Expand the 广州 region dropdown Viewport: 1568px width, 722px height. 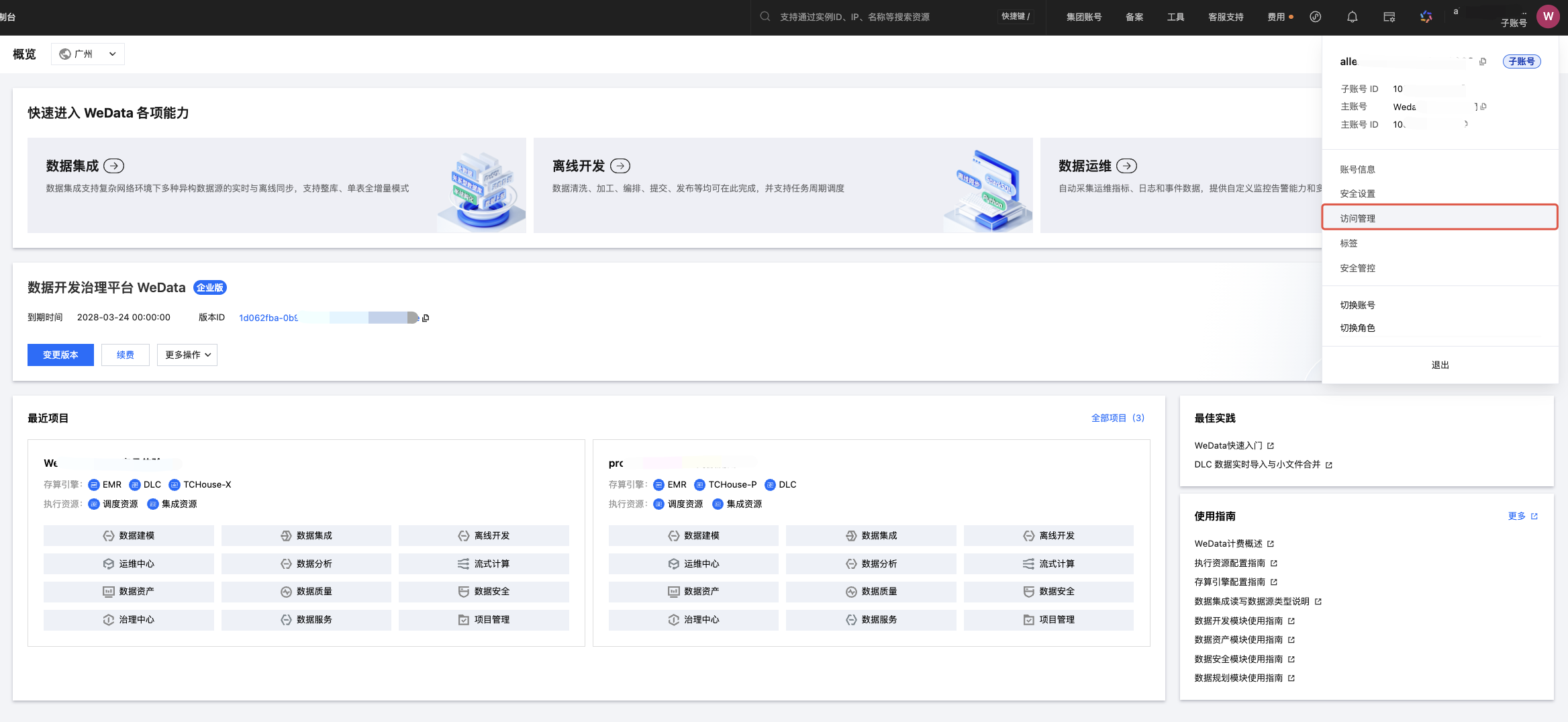[x=88, y=54]
